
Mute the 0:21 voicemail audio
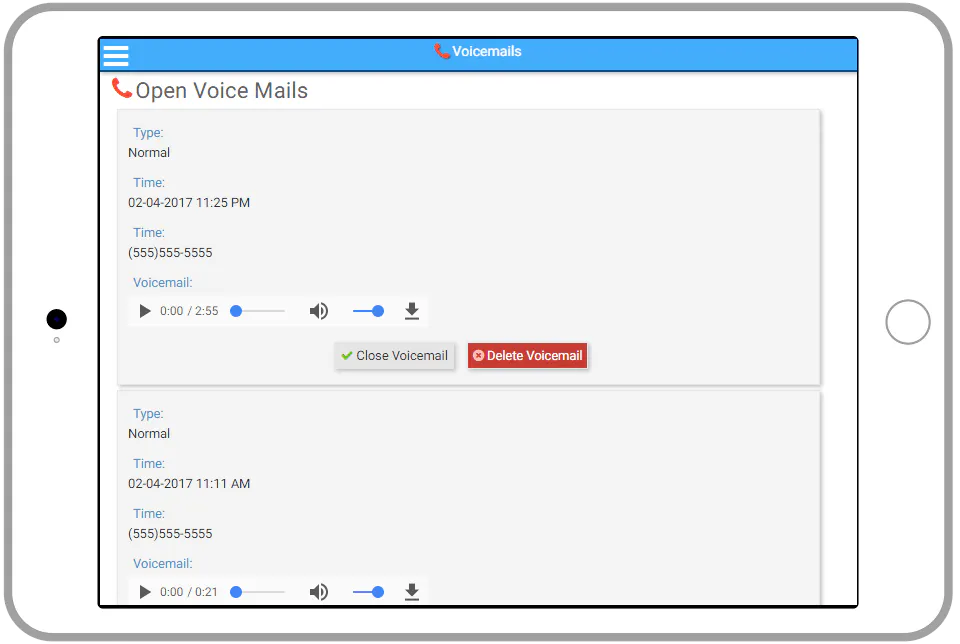[x=318, y=592]
